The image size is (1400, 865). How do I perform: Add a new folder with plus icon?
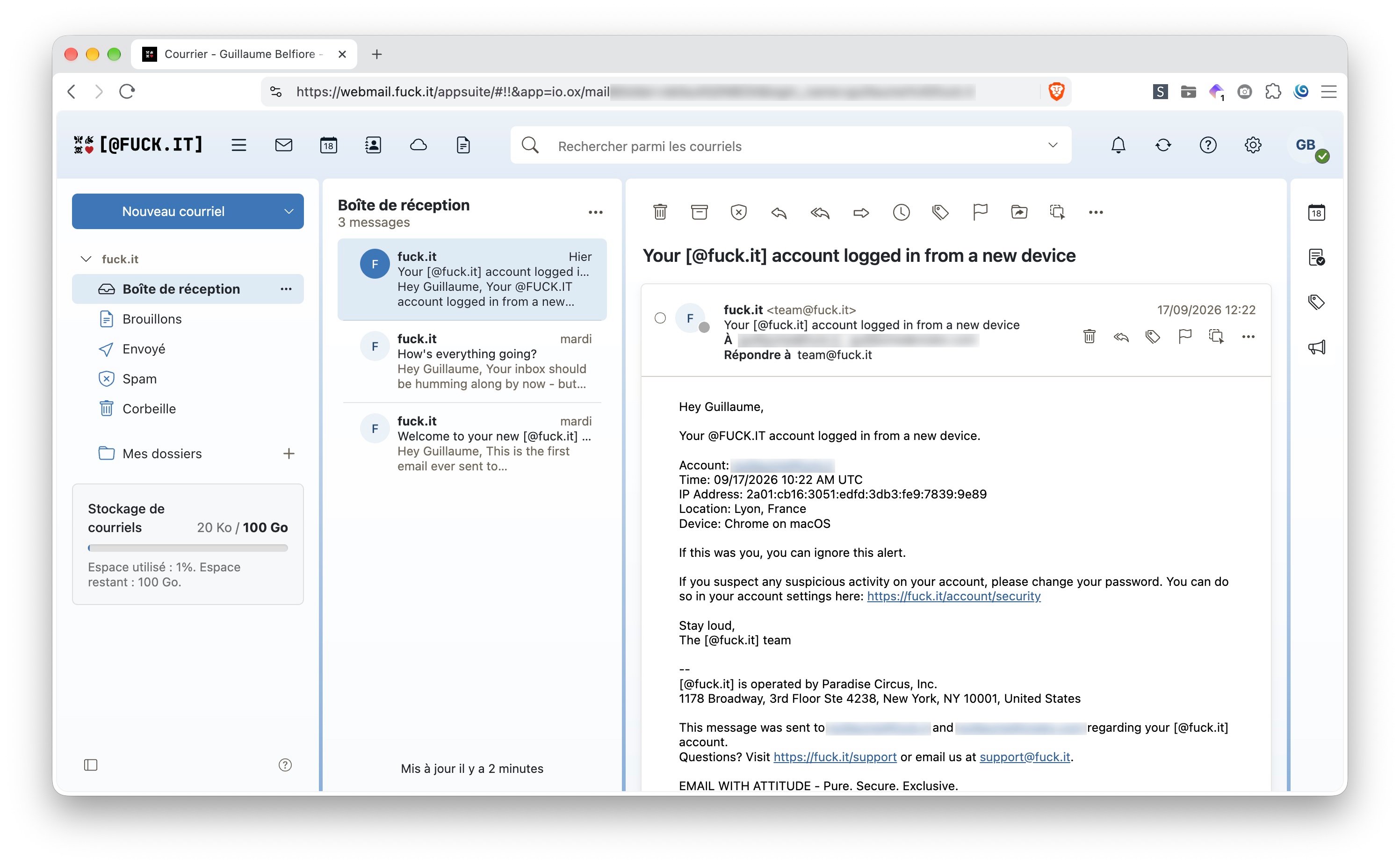[289, 454]
